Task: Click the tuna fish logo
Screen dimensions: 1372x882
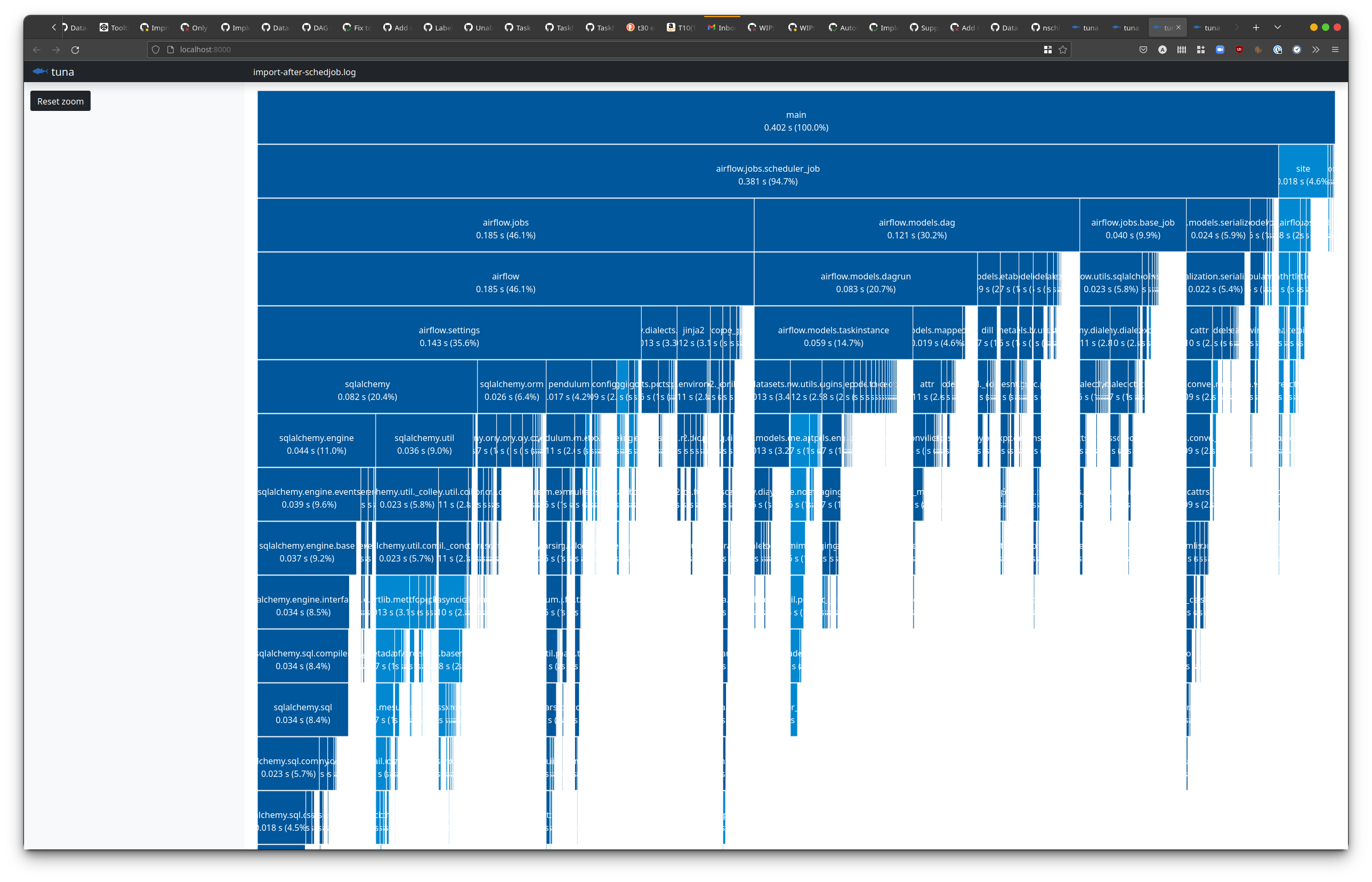Action: pos(39,71)
